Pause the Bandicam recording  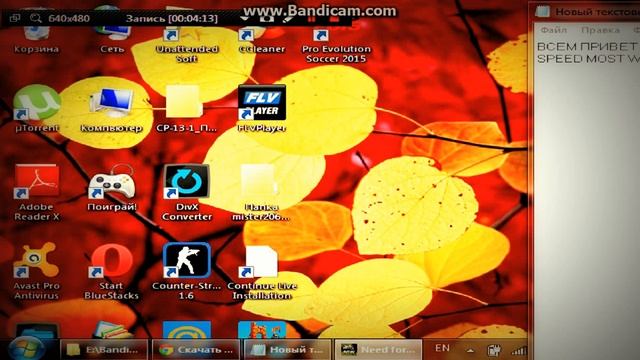click(312, 19)
